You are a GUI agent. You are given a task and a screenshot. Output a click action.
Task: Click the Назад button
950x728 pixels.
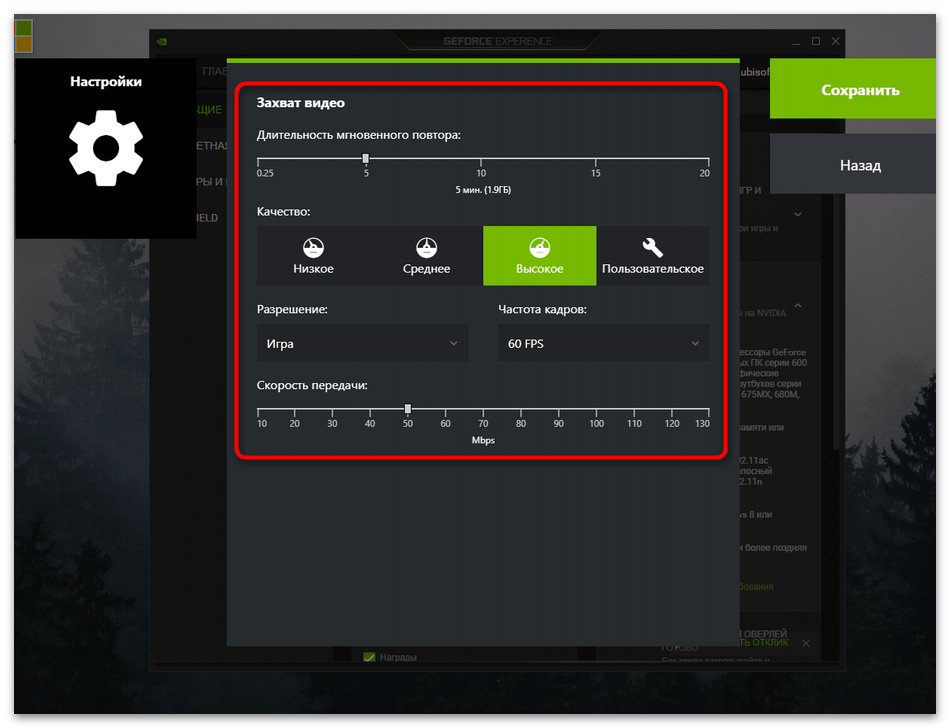pyautogui.click(x=859, y=165)
